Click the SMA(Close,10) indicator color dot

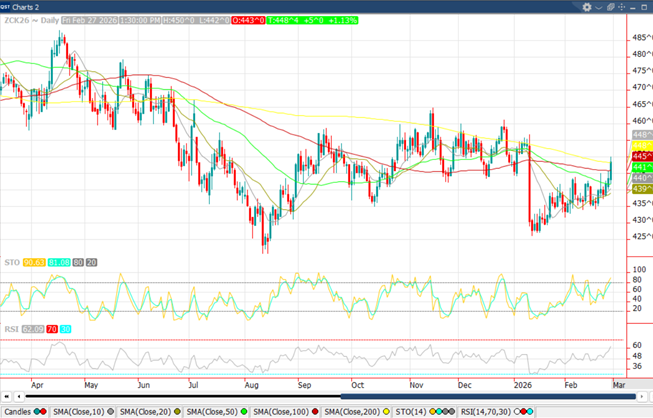[111, 411]
